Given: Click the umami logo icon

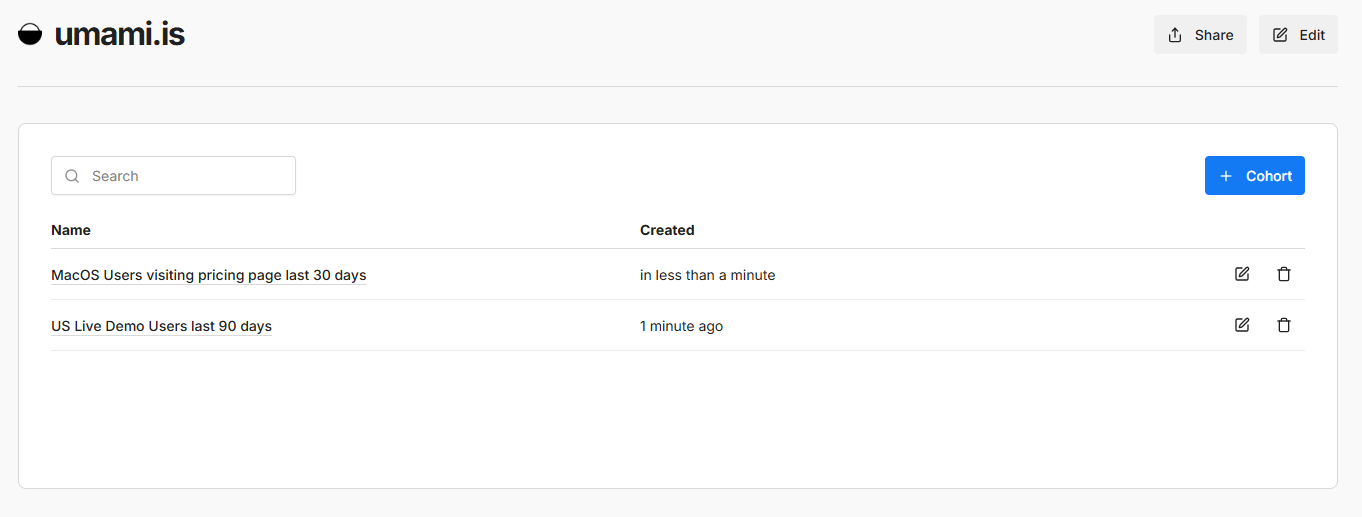Looking at the screenshot, I should [x=30, y=34].
